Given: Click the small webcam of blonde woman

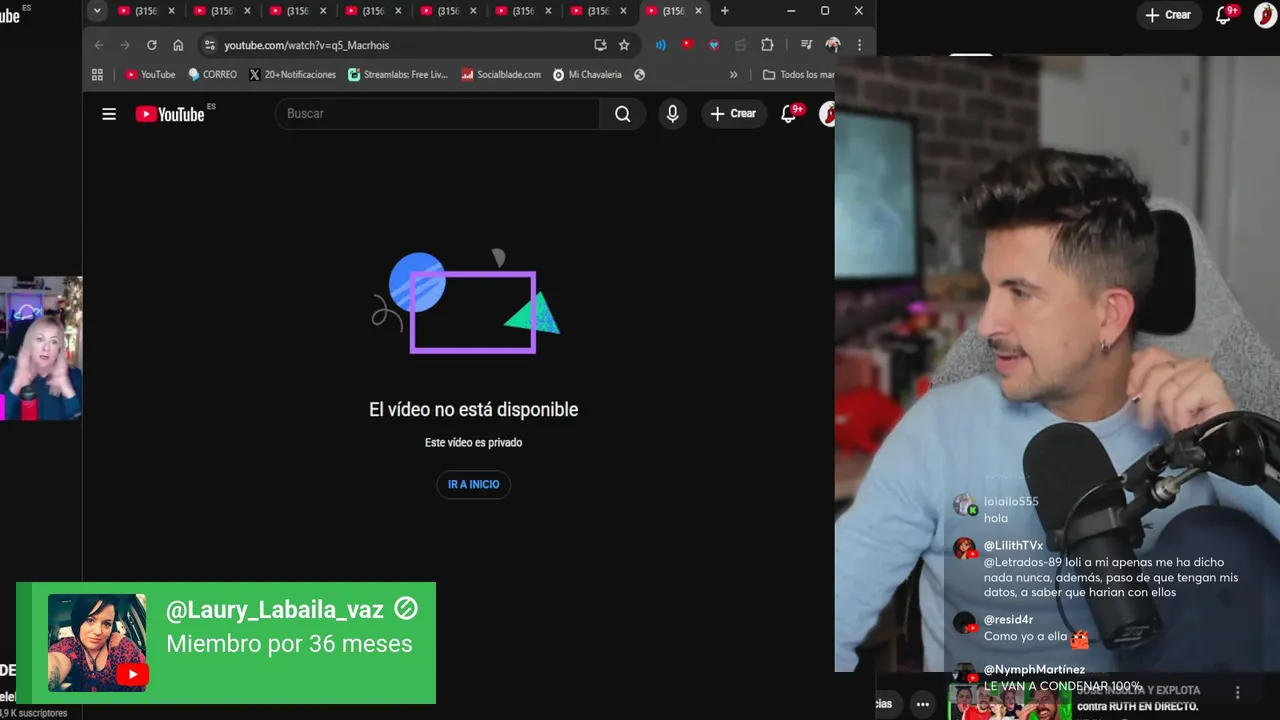Looking at the screenshot, I should [41, 348].
